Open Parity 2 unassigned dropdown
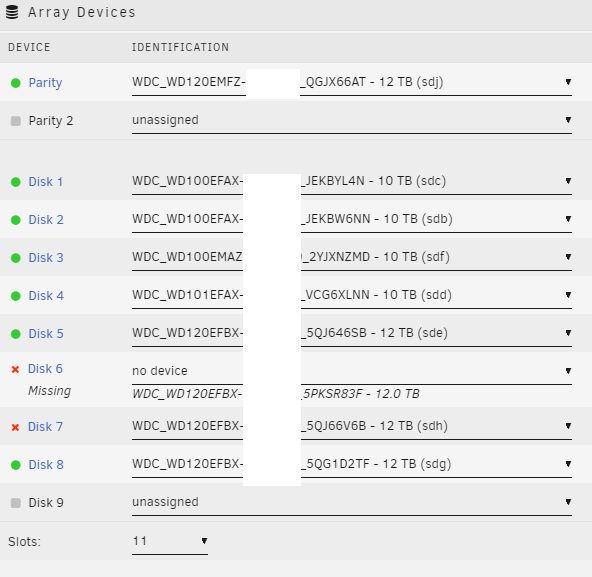 click(352, 120)
